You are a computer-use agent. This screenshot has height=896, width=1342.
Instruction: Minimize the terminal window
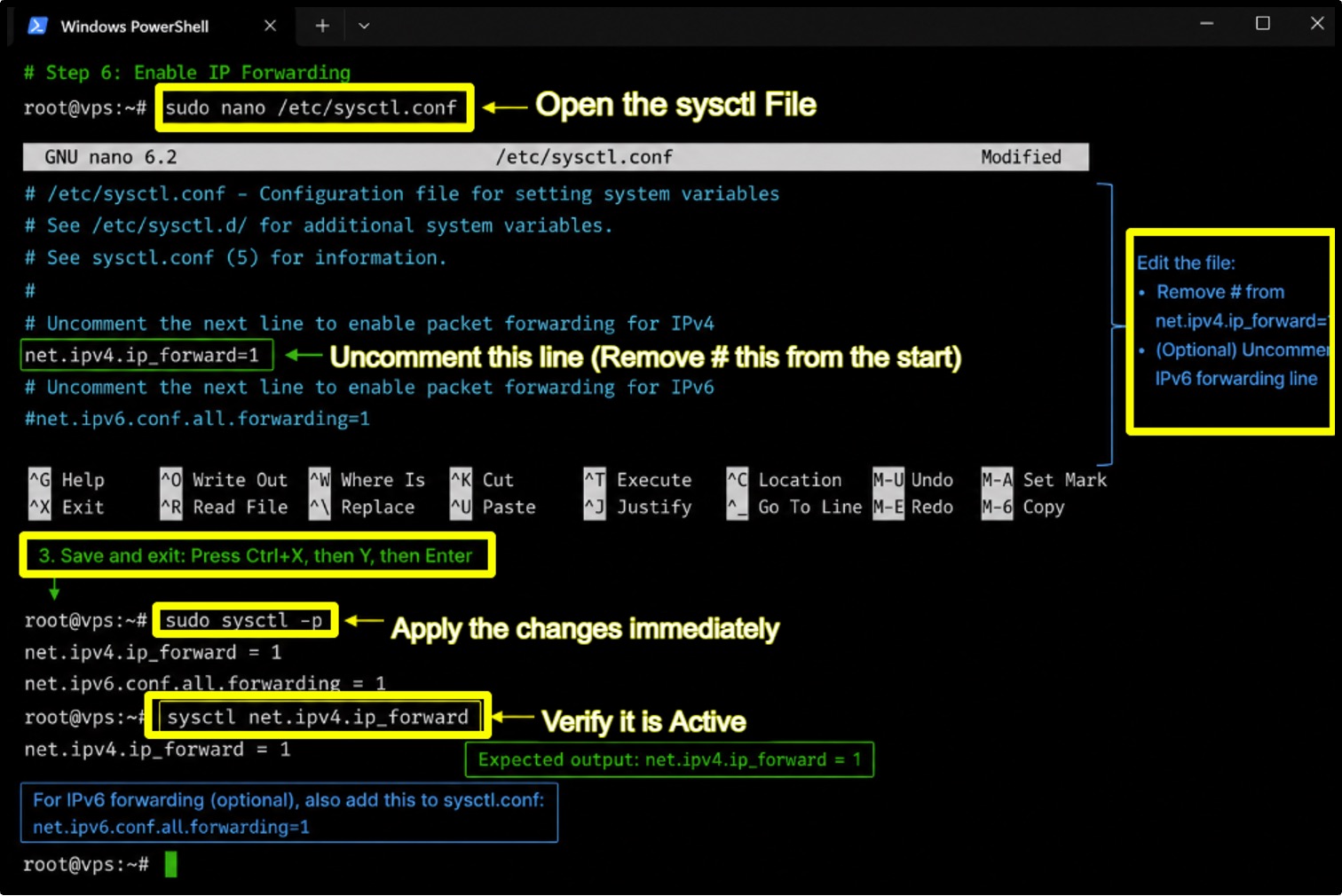(1206, 24)
